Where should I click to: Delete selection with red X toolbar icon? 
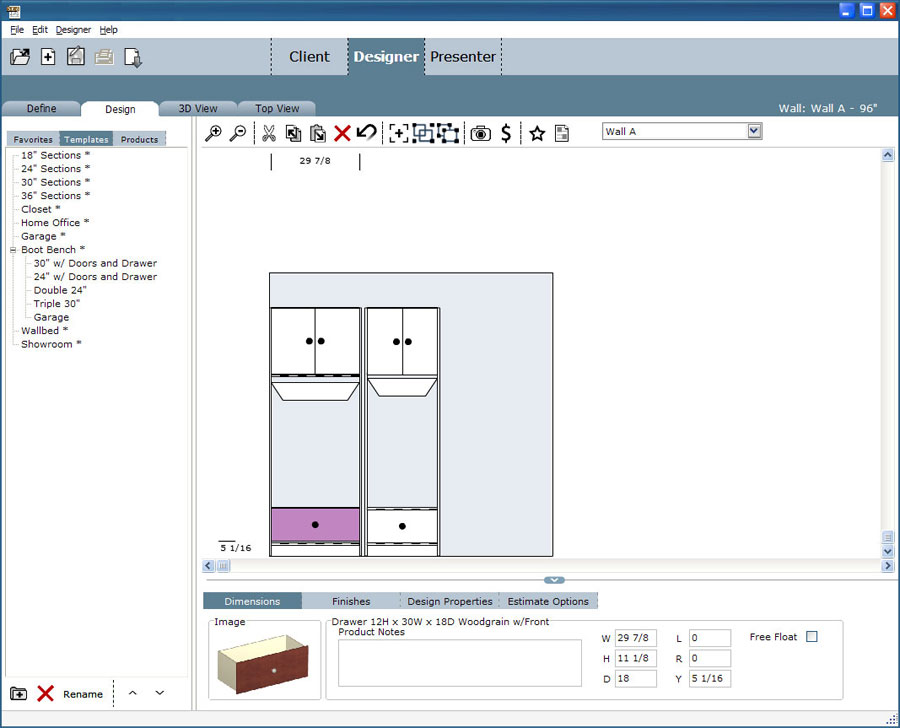click(342, 133)
